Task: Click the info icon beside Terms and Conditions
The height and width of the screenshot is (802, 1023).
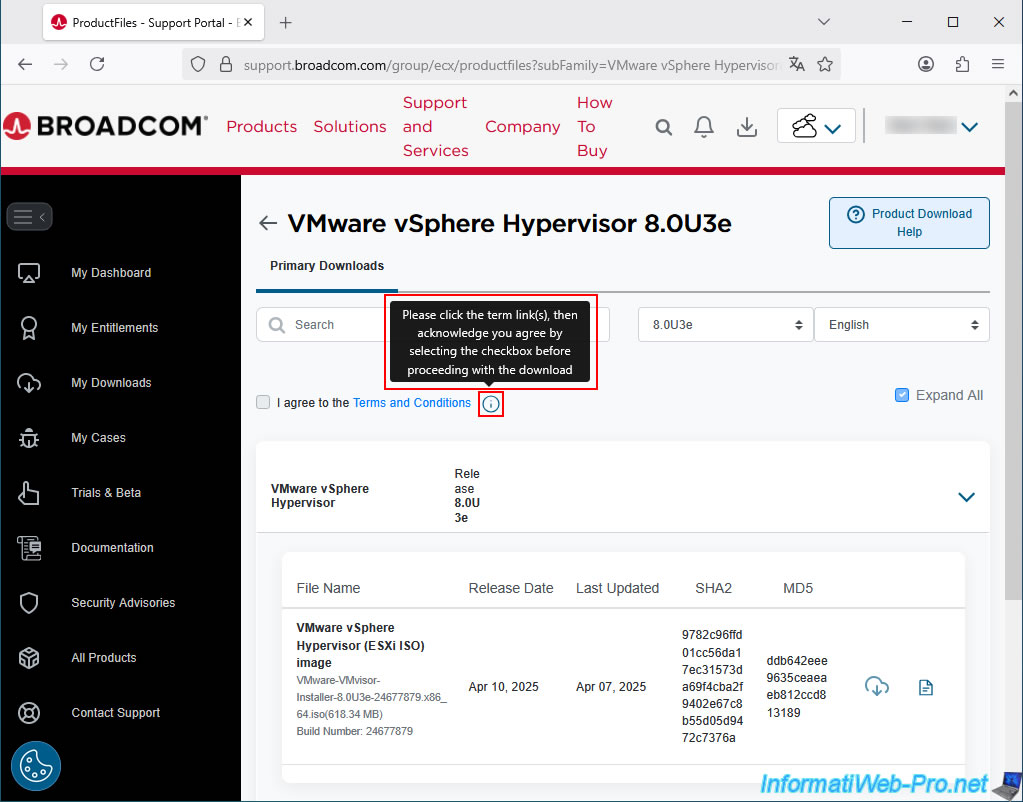Action: point(491,404)
